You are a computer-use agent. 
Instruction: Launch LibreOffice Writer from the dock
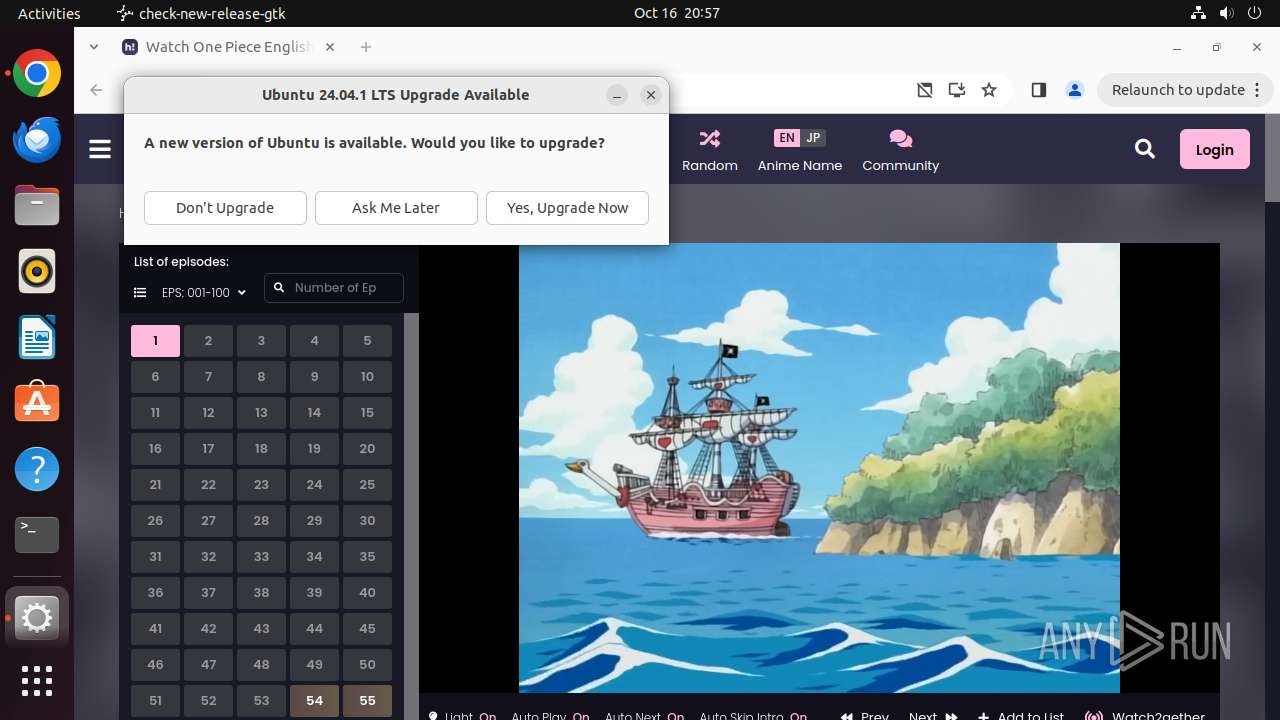click(x=37, y=337)
